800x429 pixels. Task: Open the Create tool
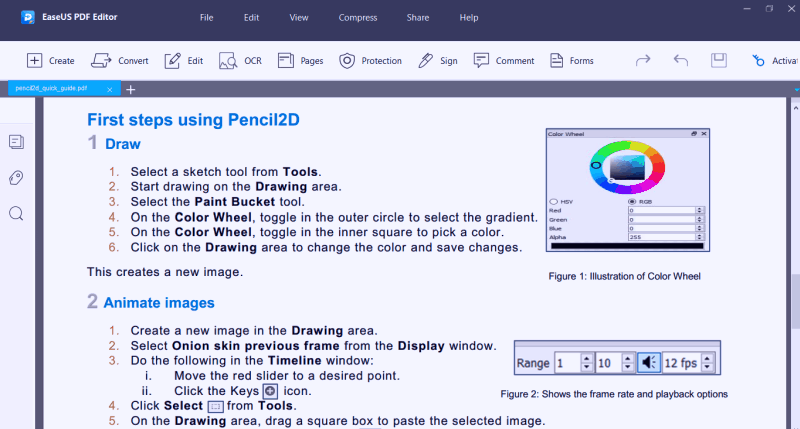pos(50,61)
